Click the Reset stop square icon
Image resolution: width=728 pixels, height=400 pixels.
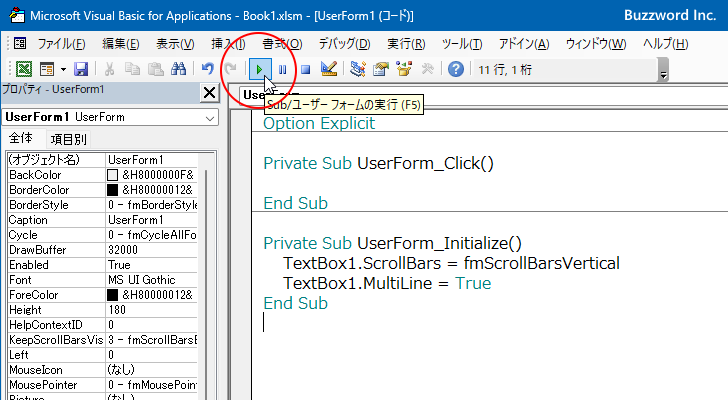click(306, 70)
